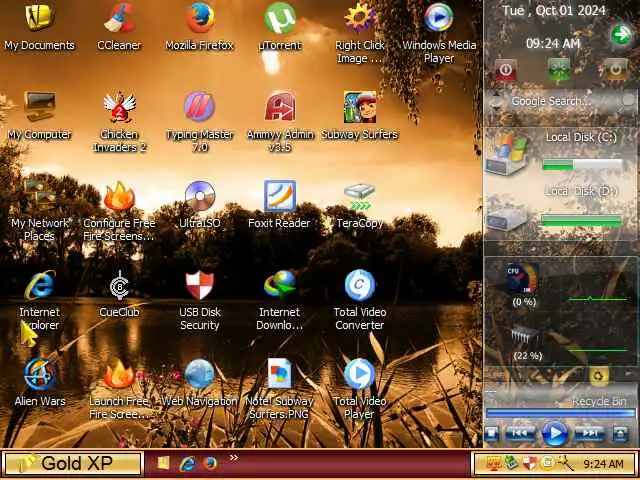Open My Computer desktop icon
The image size is (640, 480).
(39, 107)
